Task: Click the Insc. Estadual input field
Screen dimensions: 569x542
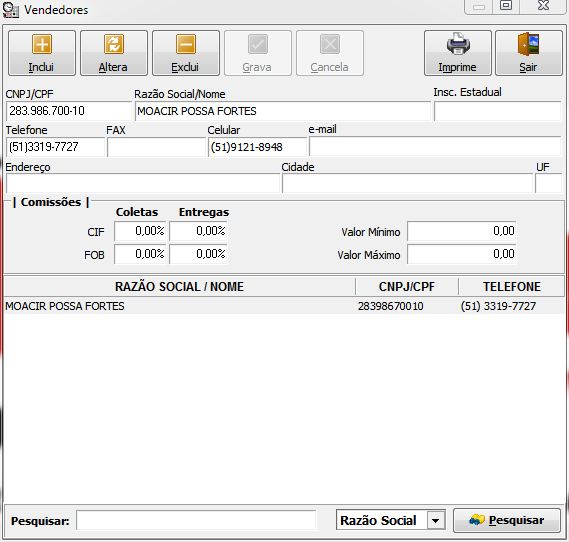Action: tap(498, 111)
